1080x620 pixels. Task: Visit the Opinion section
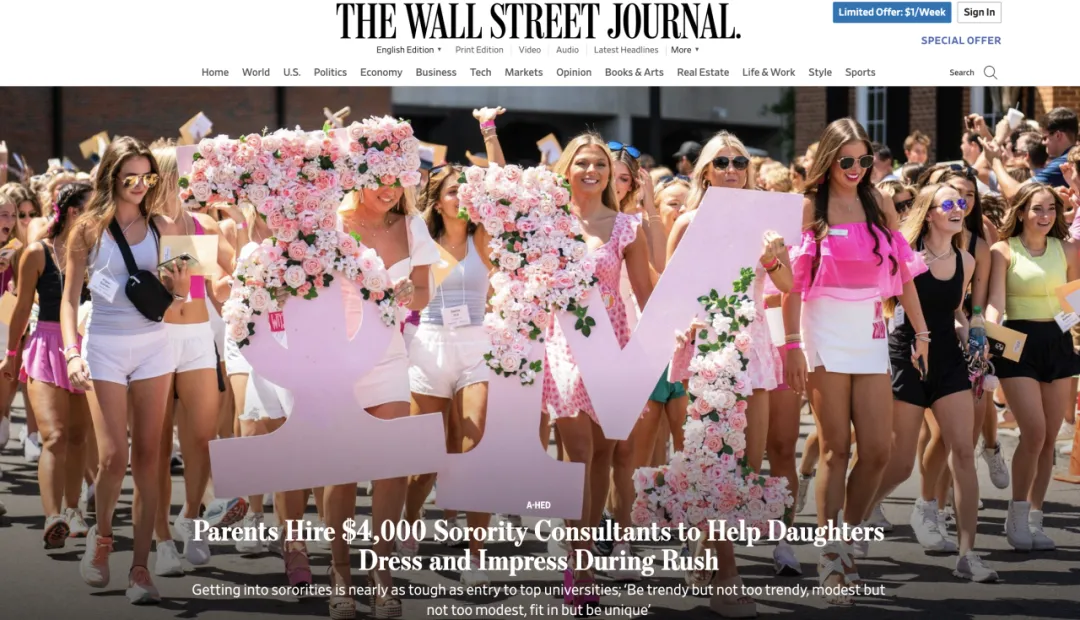574,72
